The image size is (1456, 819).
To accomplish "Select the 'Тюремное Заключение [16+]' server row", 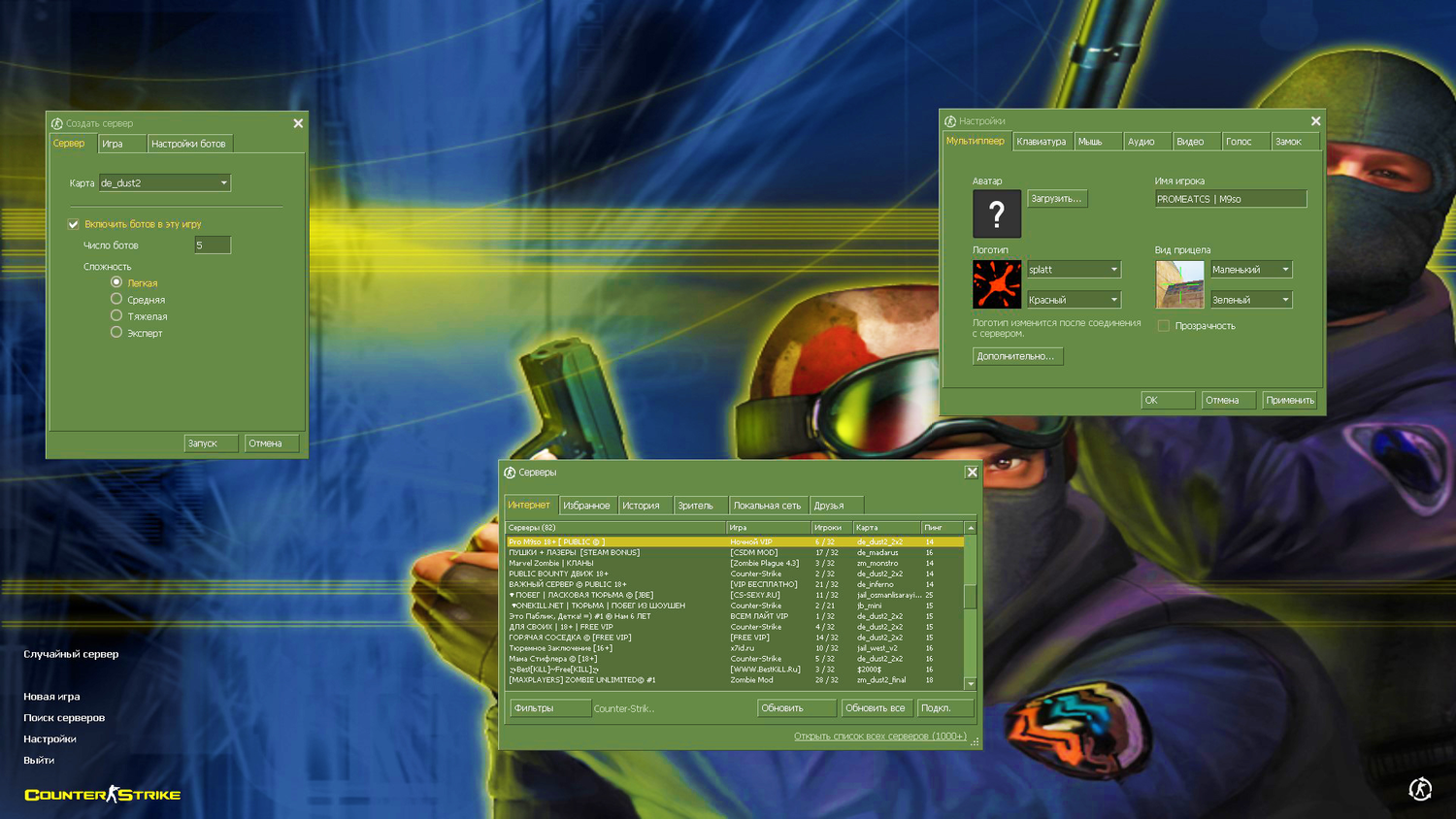I will (x=736, y=648).
